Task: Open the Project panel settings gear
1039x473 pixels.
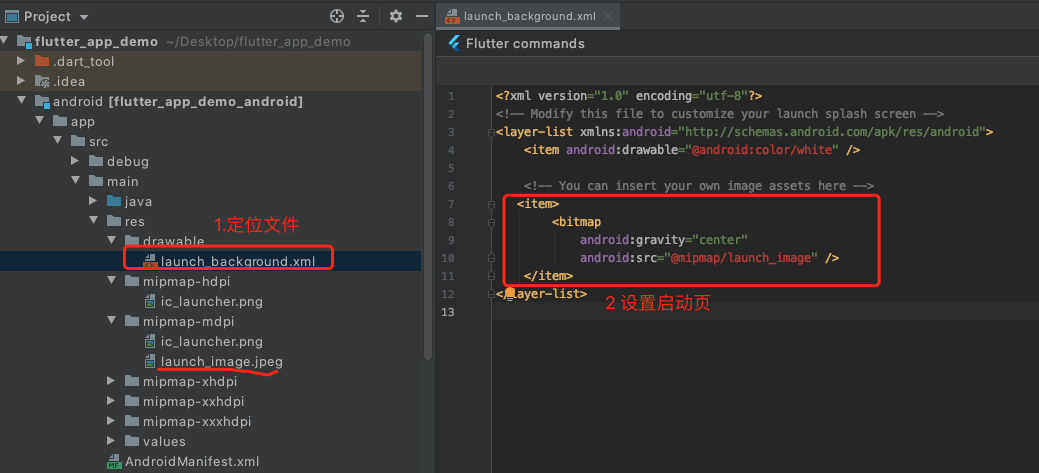Action: coord(396,17)
